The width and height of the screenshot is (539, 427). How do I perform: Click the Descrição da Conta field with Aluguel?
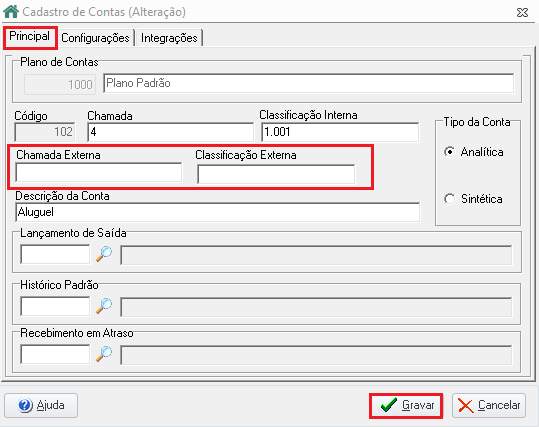[x=218, y=212]
